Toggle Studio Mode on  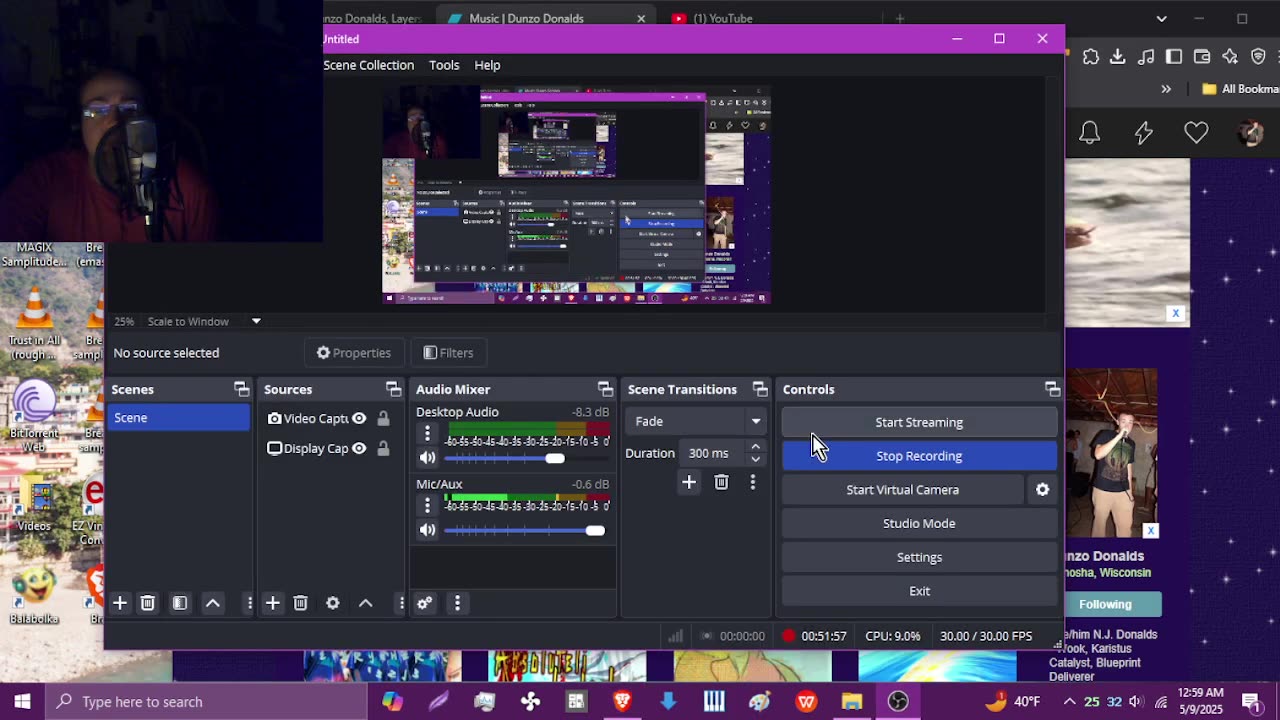[x=919, y=523]
